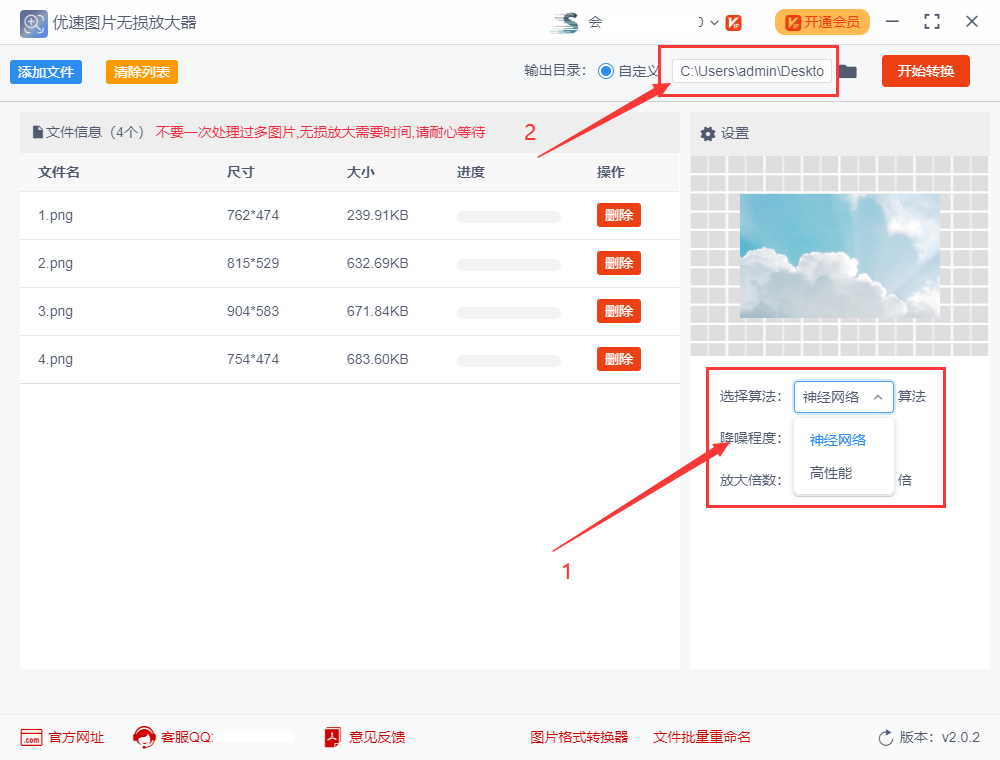This screenshot has width=1000, height=760.
Task: Click the VIP badge icon in title bar
Action: (x=733, y=21)
